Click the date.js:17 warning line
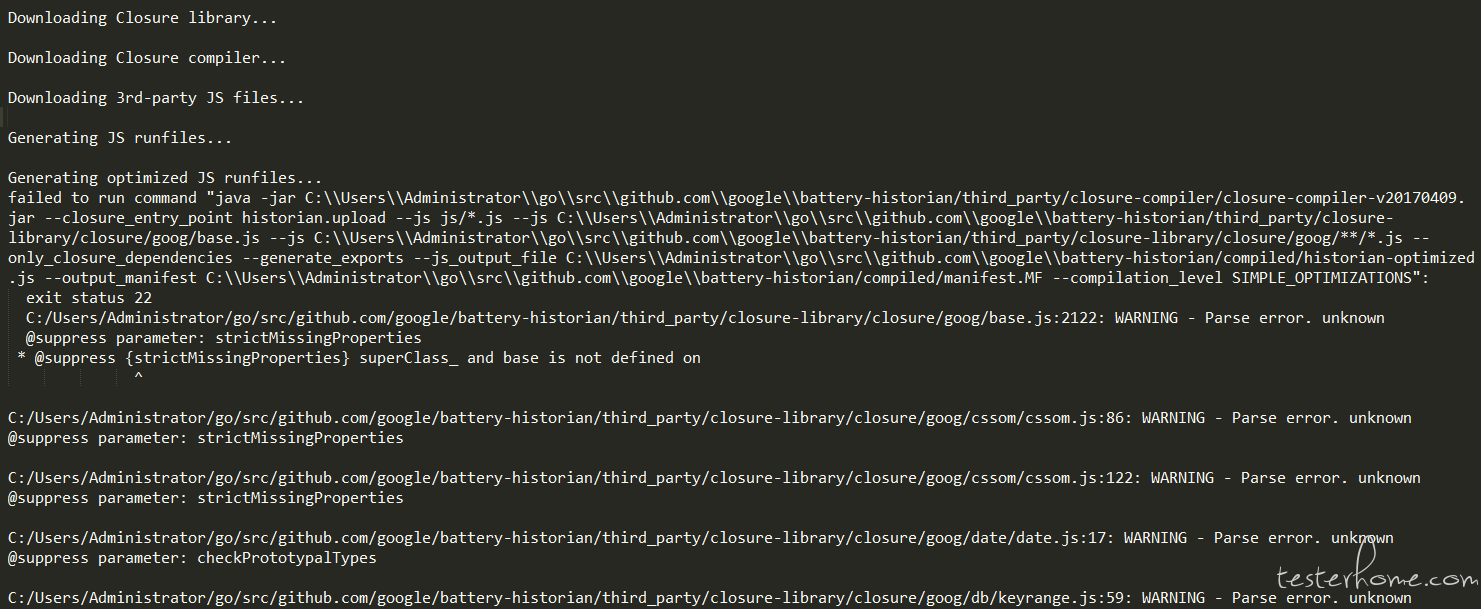The width and height of the screenshot is (1481, 609). click(x=700, y=538)
